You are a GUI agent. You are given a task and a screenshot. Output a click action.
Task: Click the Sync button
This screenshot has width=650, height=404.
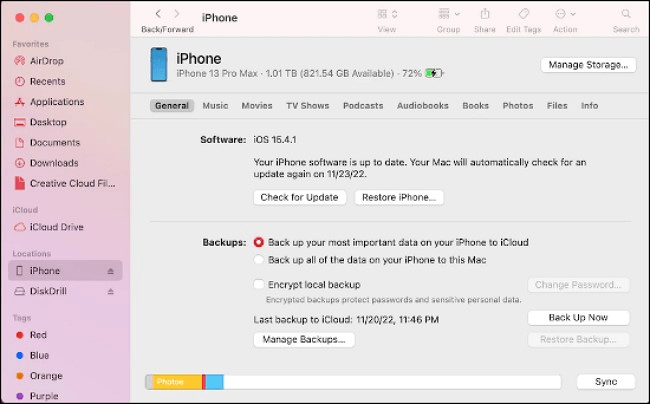coord(606,382)
